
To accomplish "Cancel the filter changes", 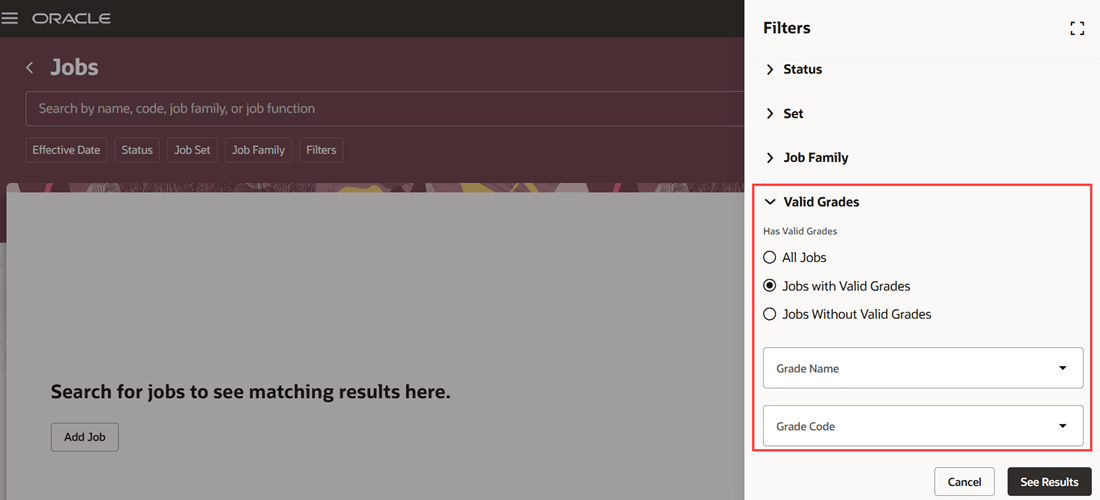I will 964,482.
